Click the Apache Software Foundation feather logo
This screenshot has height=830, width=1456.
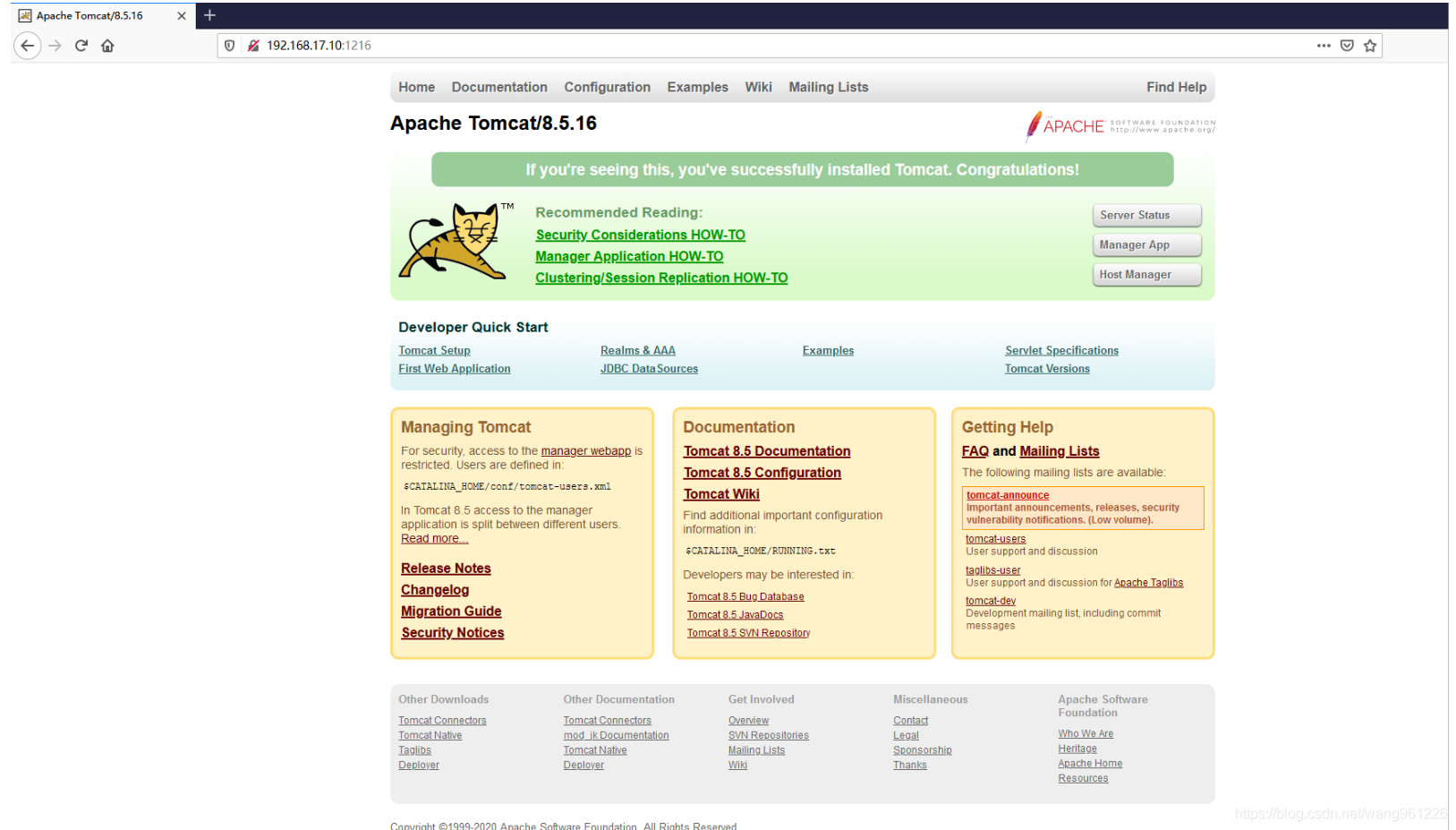(1120, 126)
